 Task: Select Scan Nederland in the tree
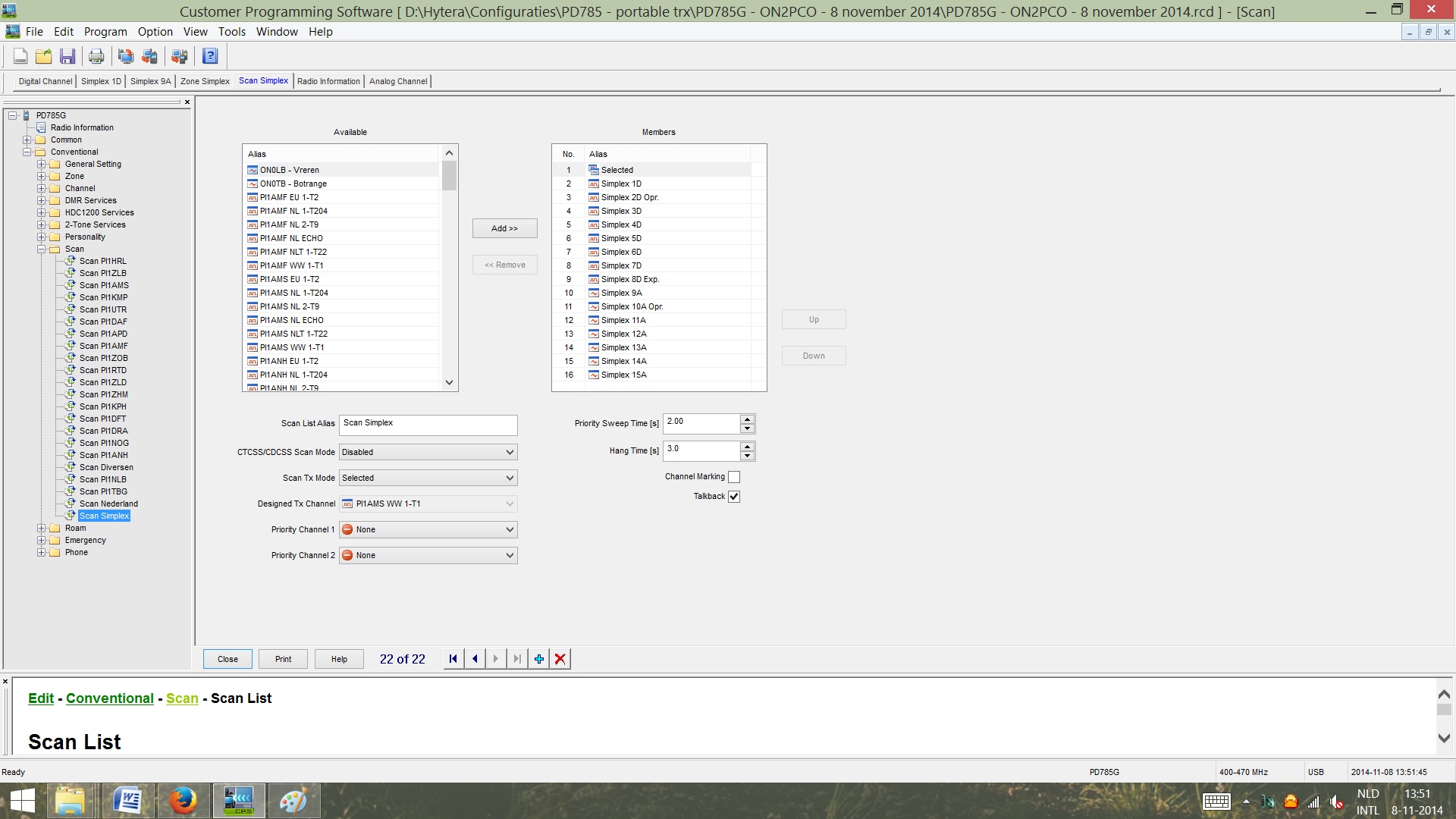click(108, 504)
